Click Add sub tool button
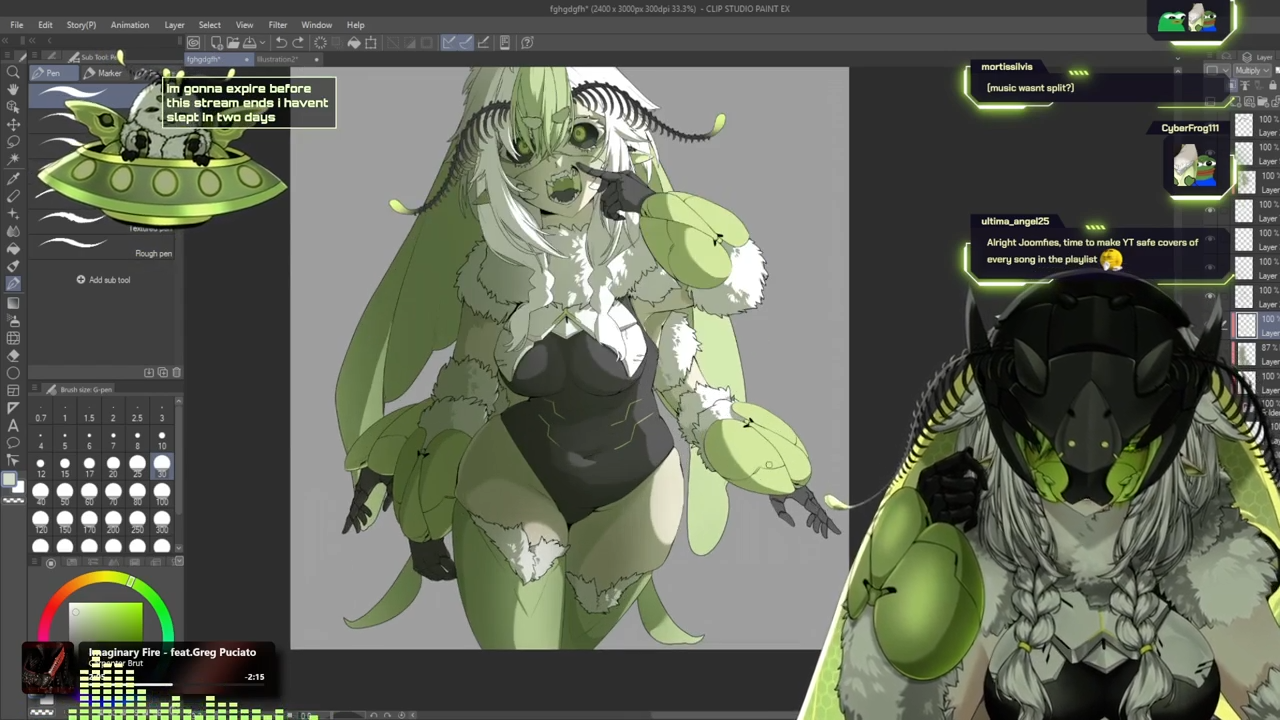The height and width of the screenshot is (720, 1280). (103, 280)
